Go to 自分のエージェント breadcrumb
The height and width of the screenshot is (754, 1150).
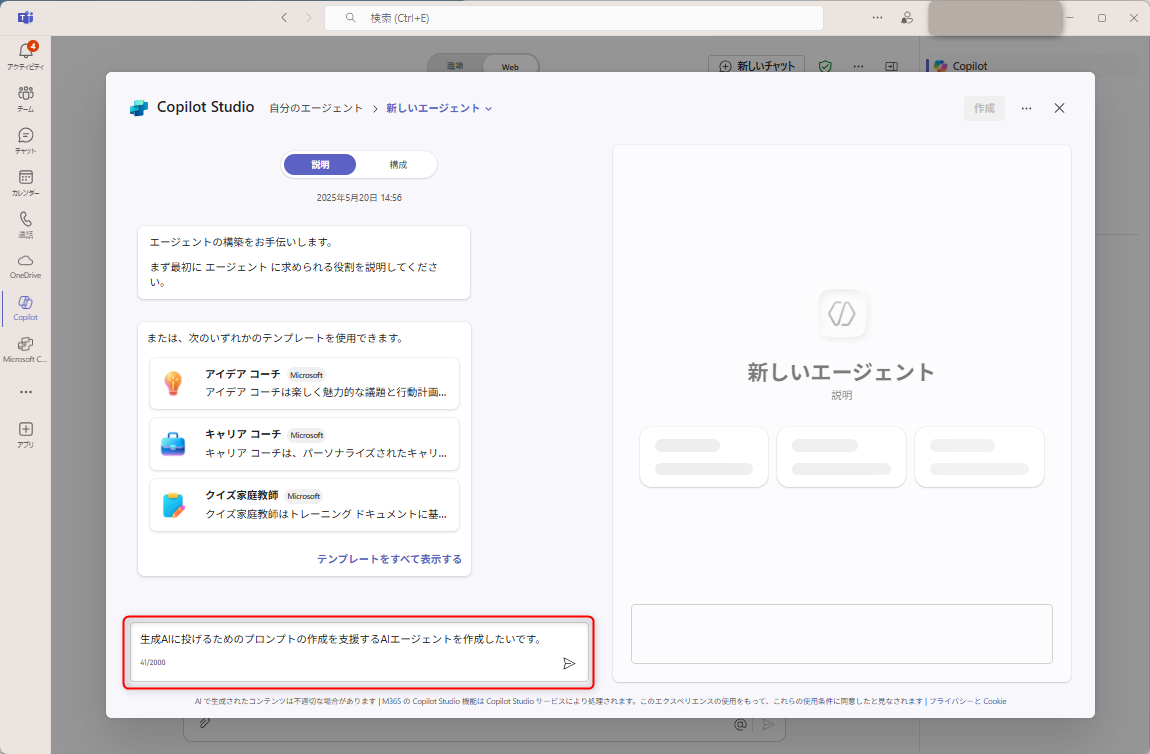316,108
